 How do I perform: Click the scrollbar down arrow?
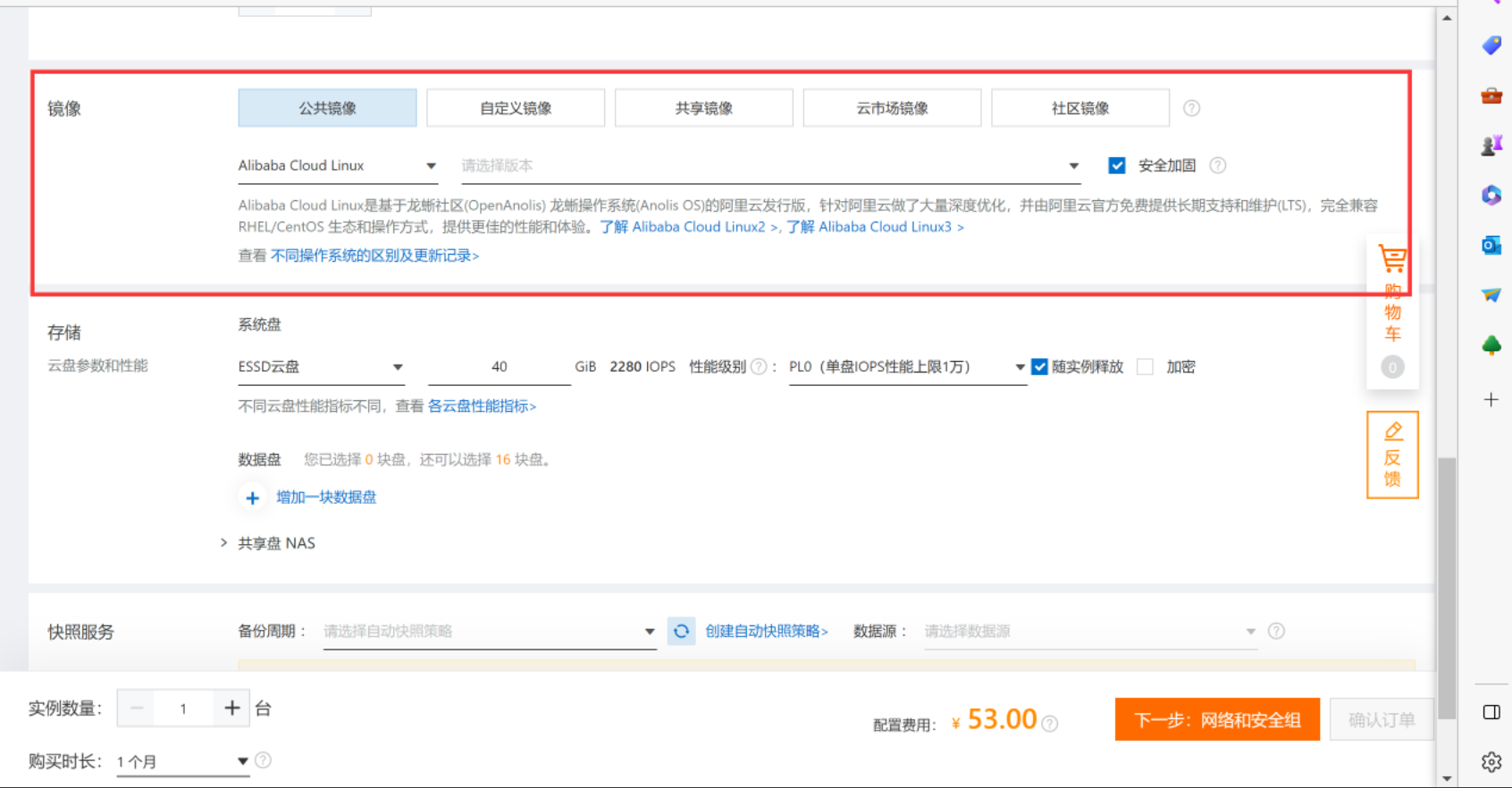pyautogui.click(x=1447, y=778)
